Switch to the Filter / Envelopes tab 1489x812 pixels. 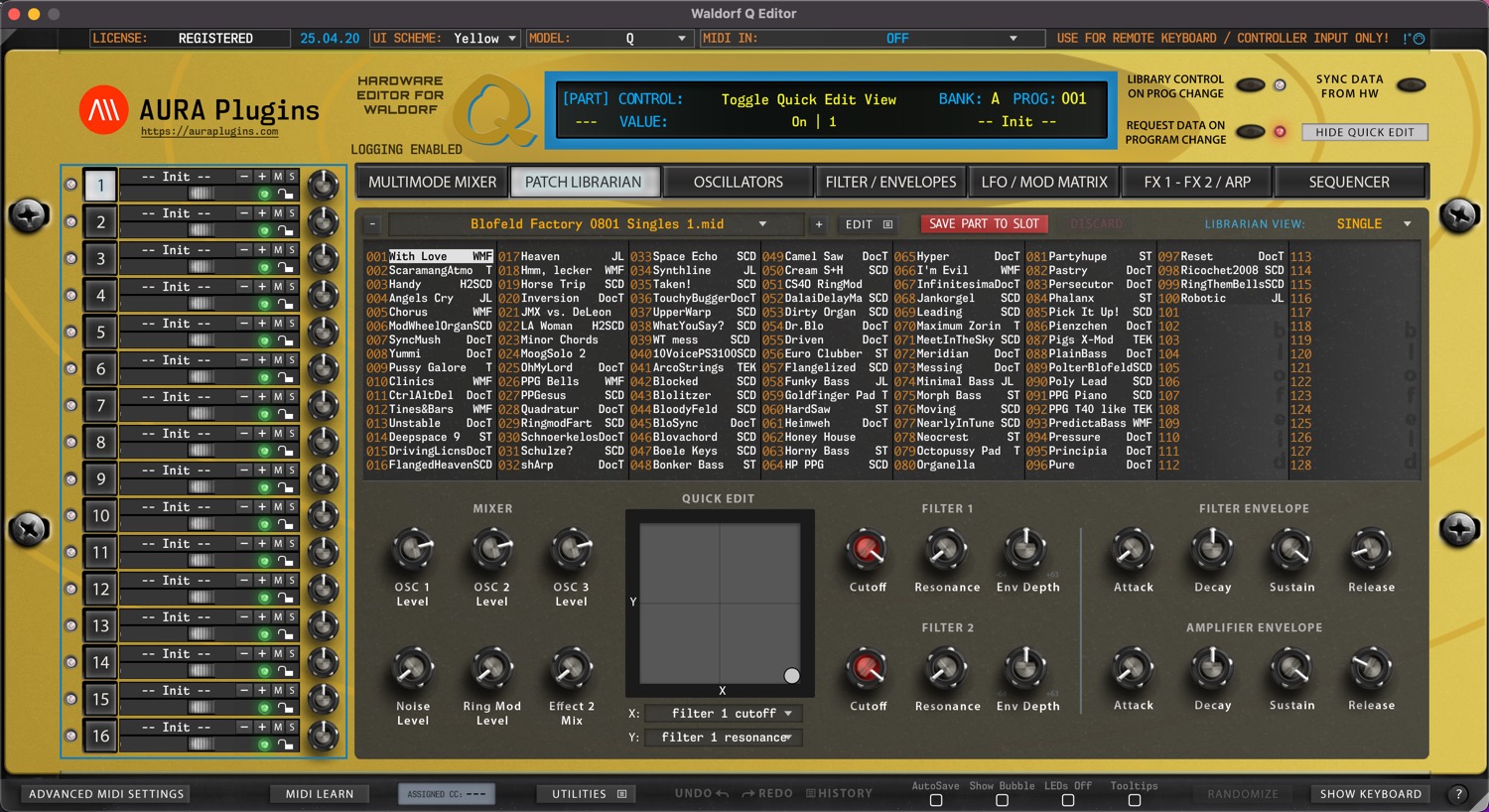click(x=890, y=182)
